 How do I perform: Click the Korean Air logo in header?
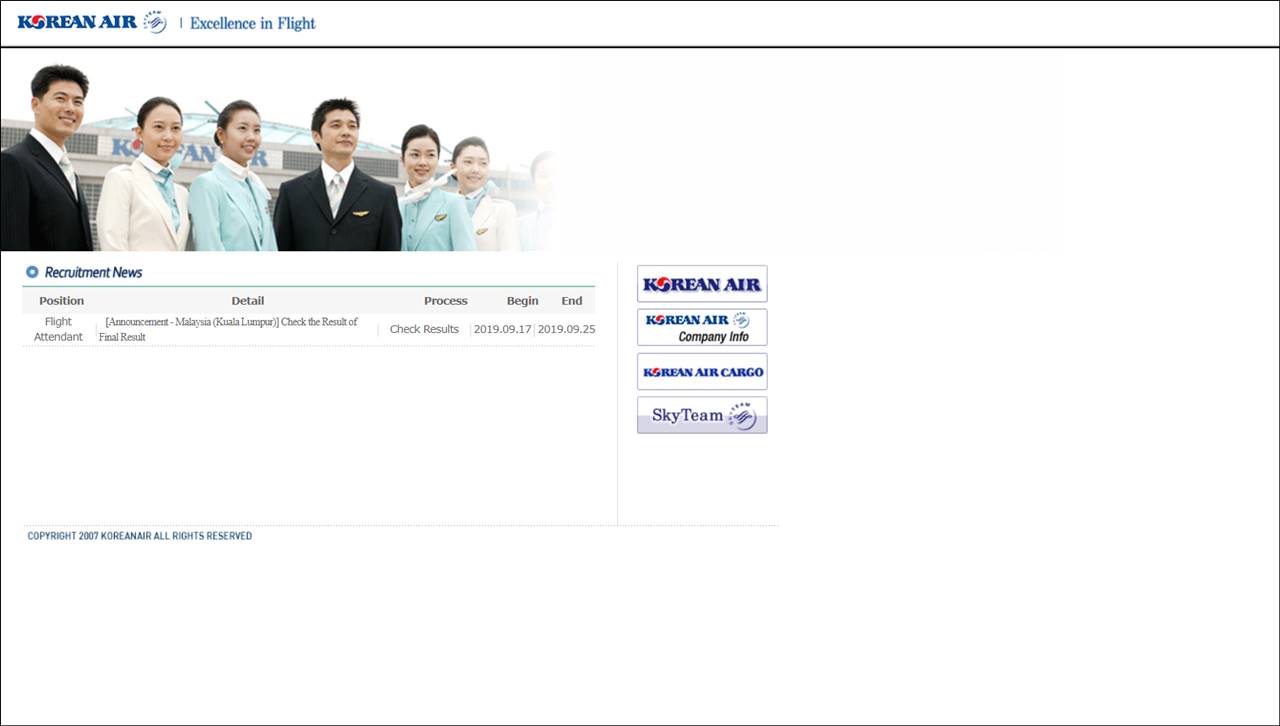77,22
